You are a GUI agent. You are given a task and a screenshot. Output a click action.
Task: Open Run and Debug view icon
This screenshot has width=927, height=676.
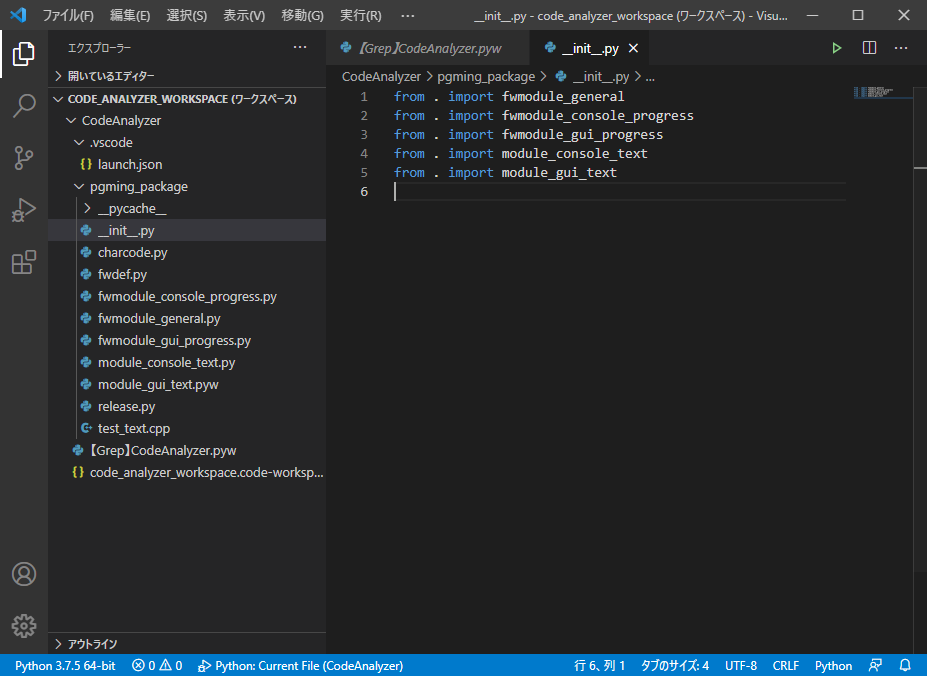pos(24,210)
